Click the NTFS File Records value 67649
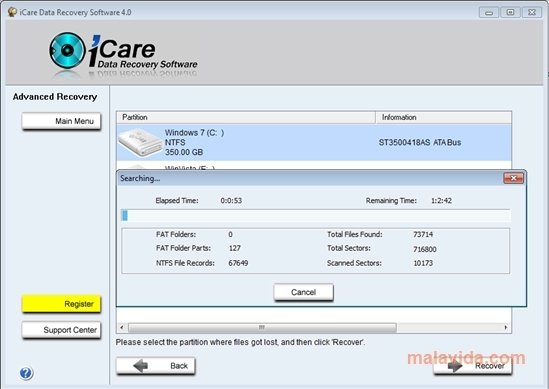The height and width of the screenshot is (389, 549). coord(238,263)
